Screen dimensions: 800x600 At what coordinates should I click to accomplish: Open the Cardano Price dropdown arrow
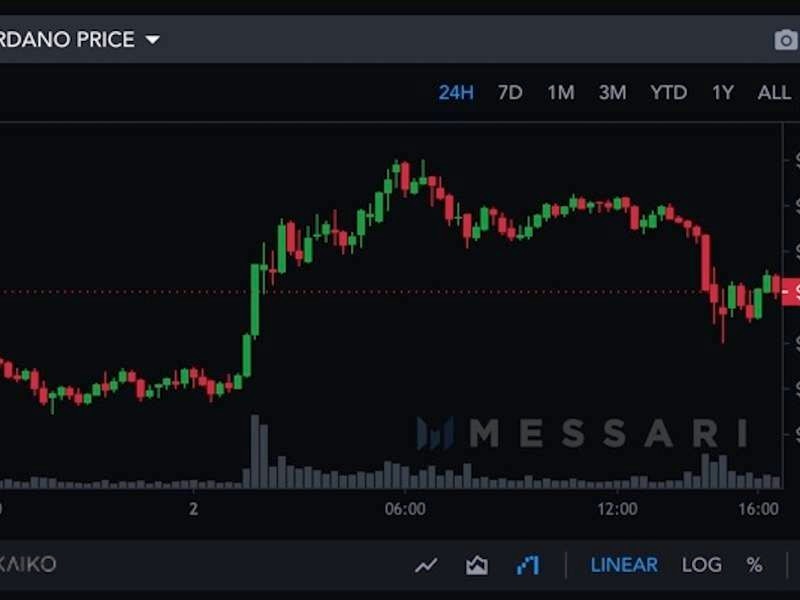point(152,40)
